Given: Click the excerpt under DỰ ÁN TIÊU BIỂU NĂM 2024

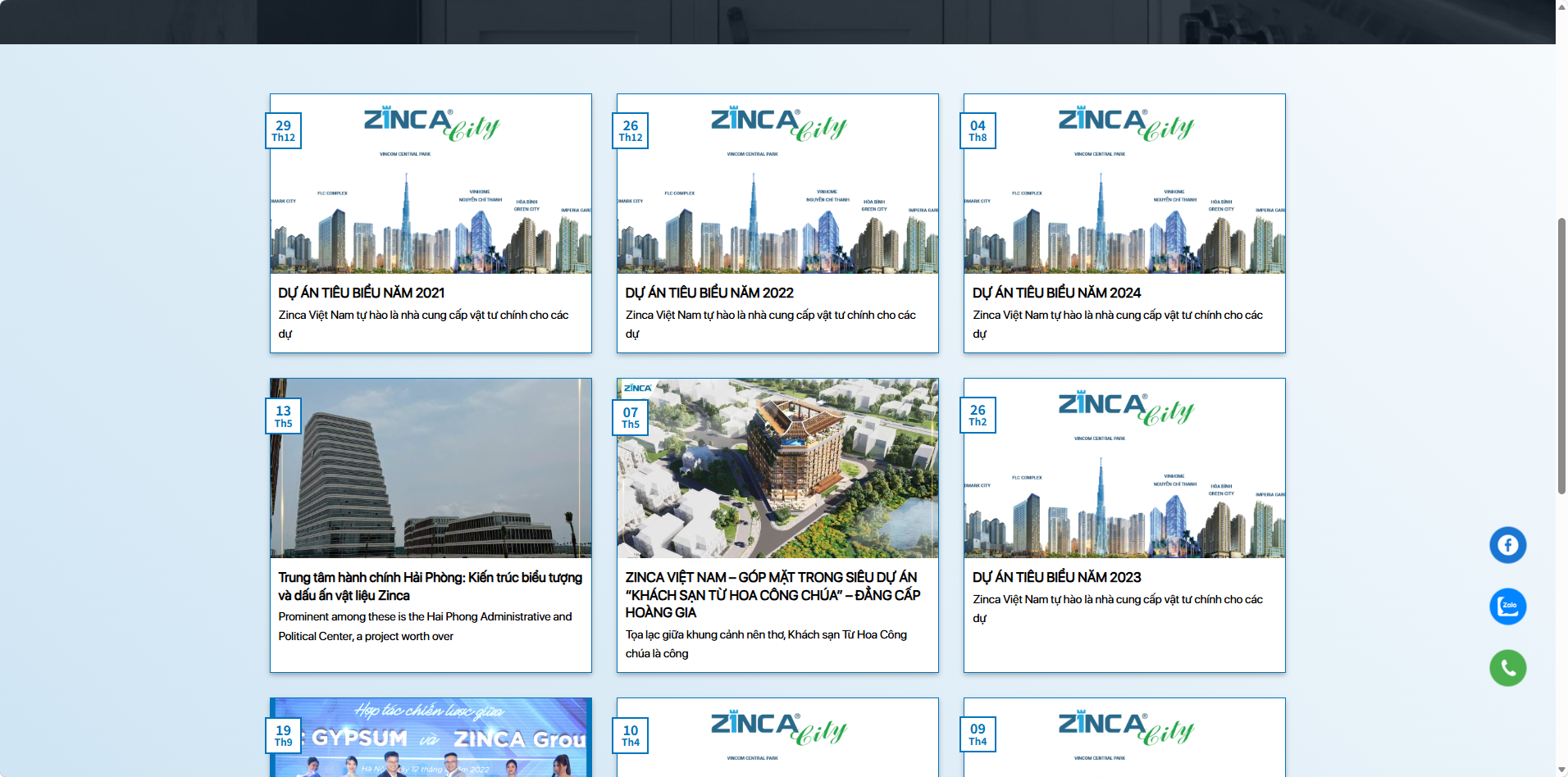Looking at the screenshot, I should (1118, 325).
